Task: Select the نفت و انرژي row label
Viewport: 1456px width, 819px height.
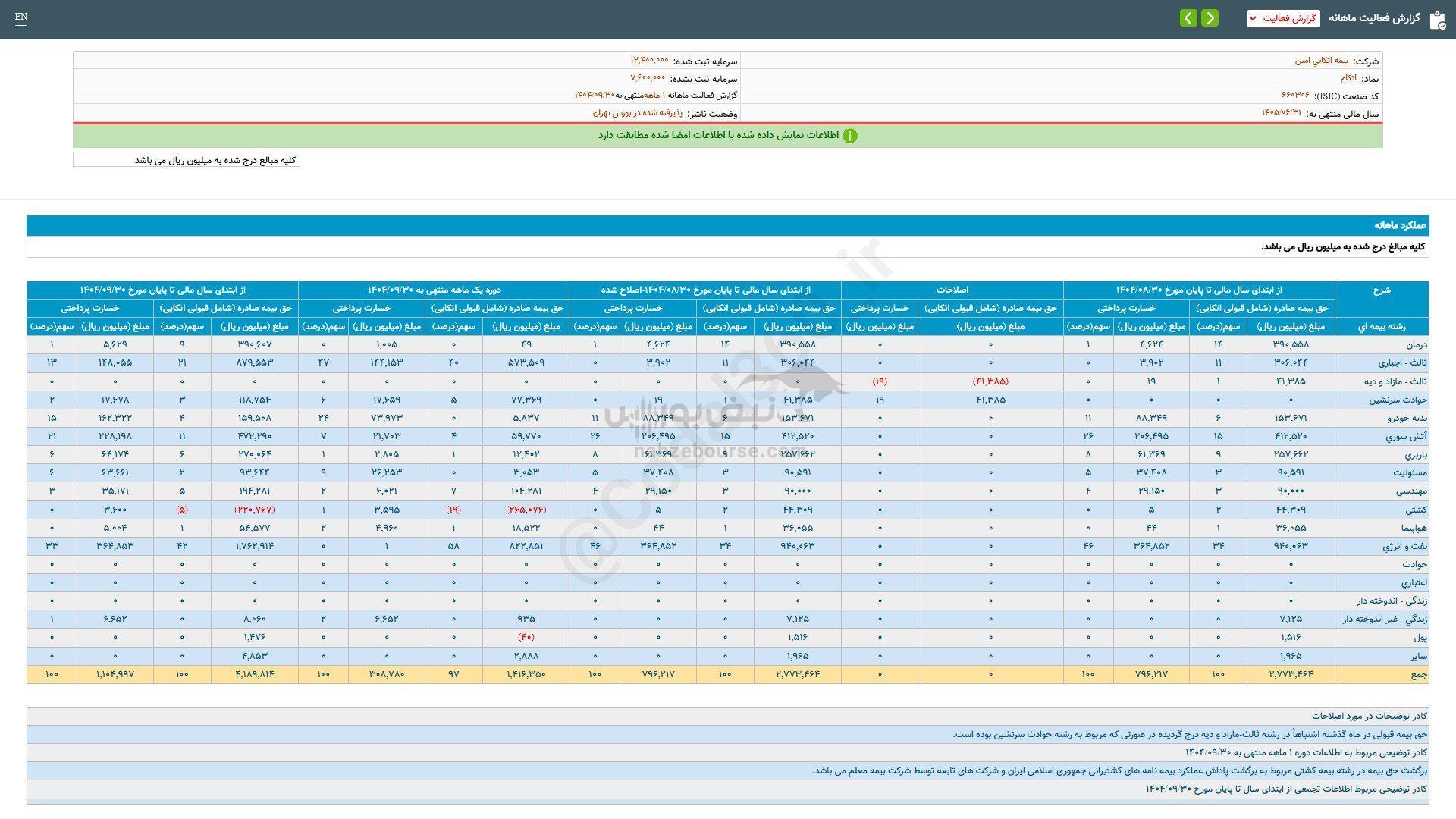Action: tap(1407, 546)
